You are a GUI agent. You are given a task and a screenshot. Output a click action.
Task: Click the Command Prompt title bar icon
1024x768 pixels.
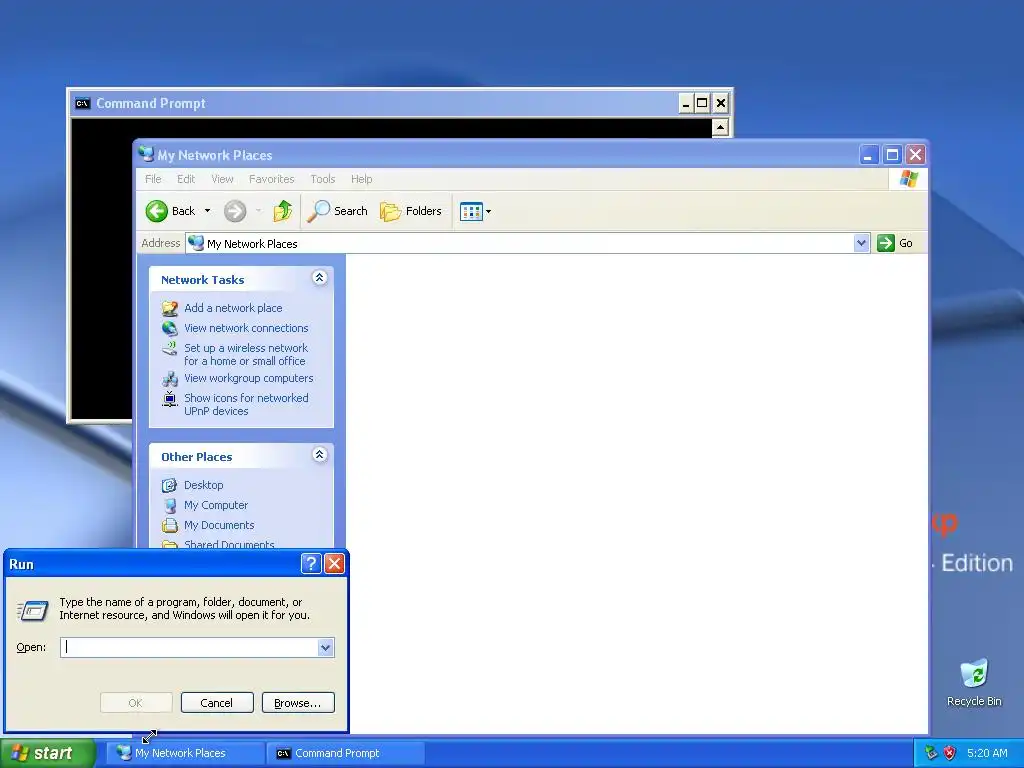coord(82,103)
